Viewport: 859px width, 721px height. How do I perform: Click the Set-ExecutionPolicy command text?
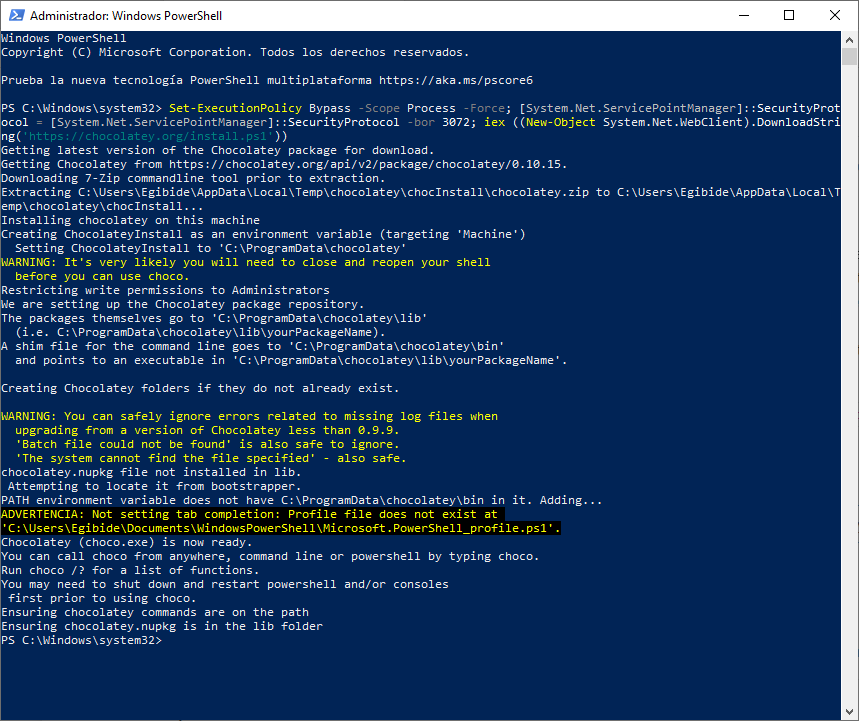click(x=235, y=108)
